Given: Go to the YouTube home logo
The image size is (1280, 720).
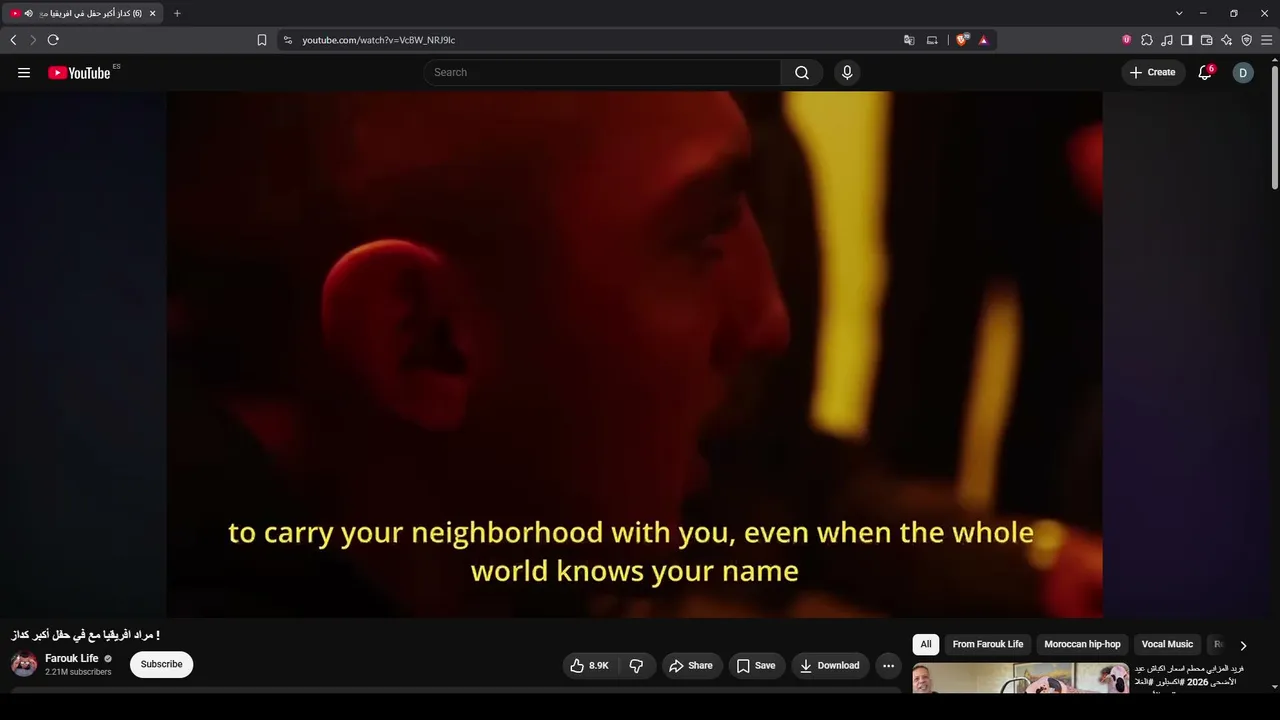Looking at the screenshot, I should pyautogui.click(x=79, y=72).
